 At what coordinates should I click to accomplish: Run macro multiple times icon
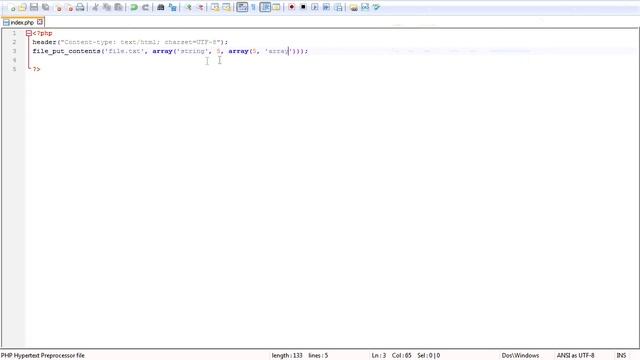coord(327,7)
